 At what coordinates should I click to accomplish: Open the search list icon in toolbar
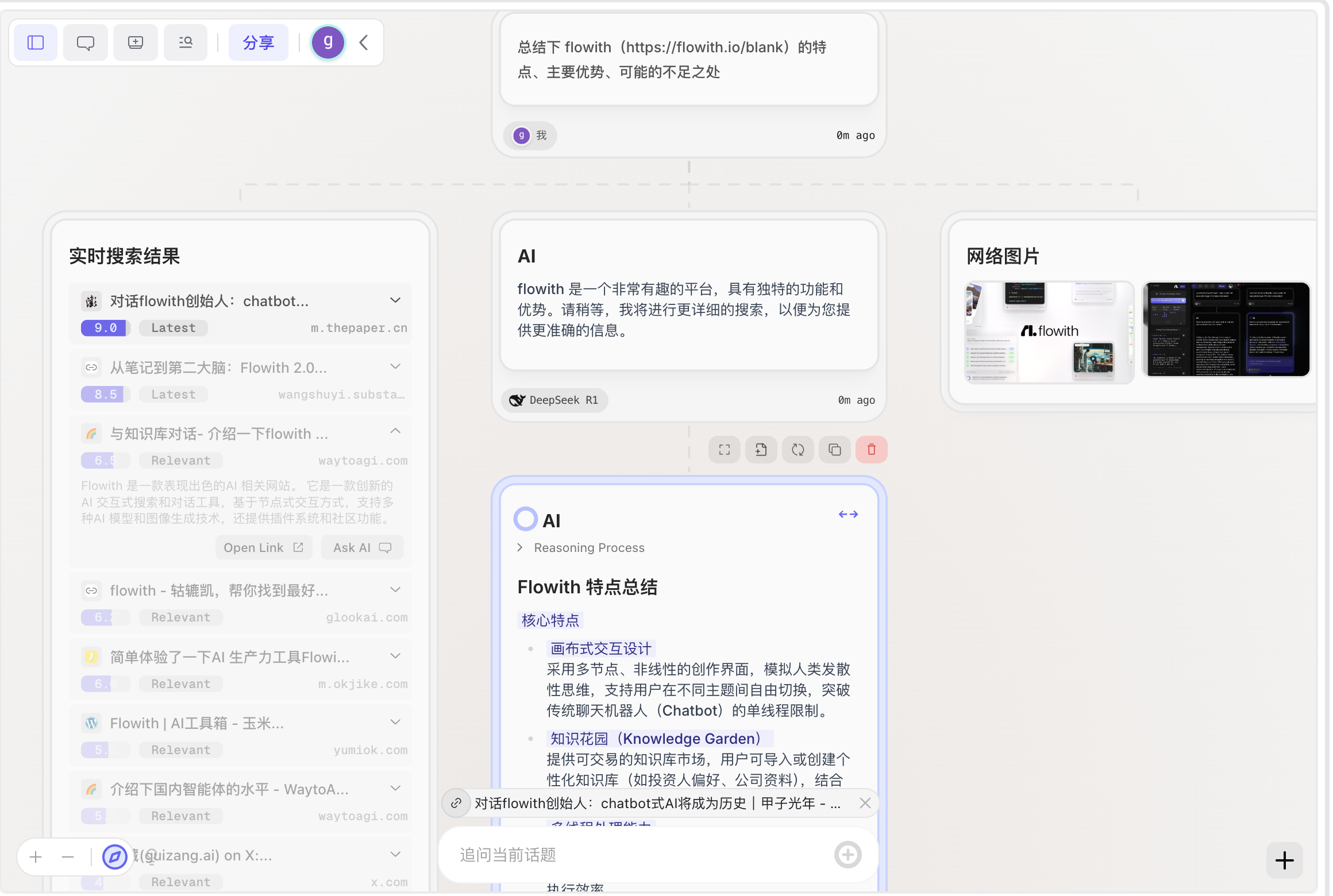(x=186, y=43)
